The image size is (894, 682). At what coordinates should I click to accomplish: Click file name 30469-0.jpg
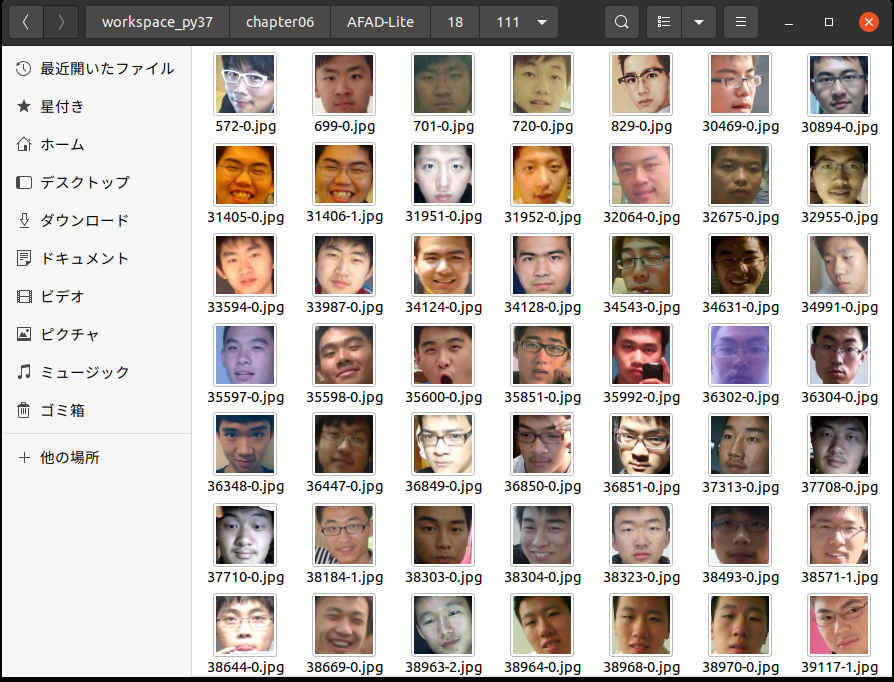click(740, 126)
